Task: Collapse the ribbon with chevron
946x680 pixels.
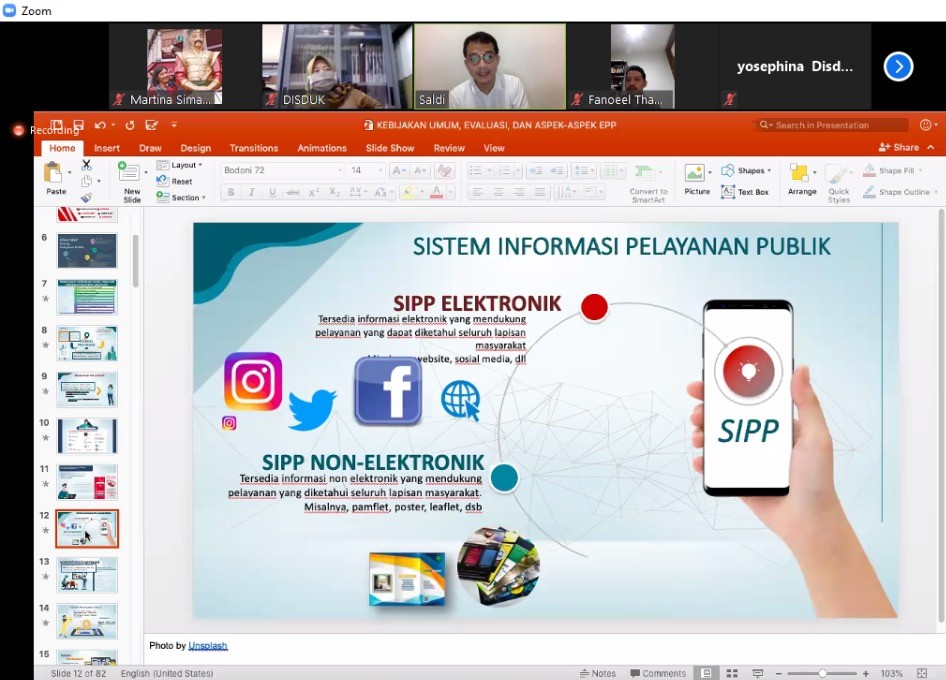Action: pos(931,147)
